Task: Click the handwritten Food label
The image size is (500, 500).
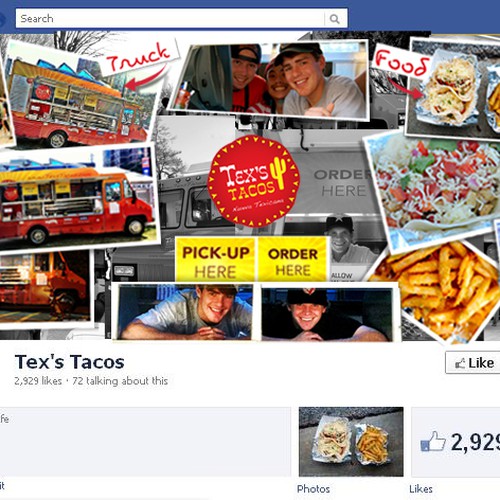Action: tap(401, 62)
